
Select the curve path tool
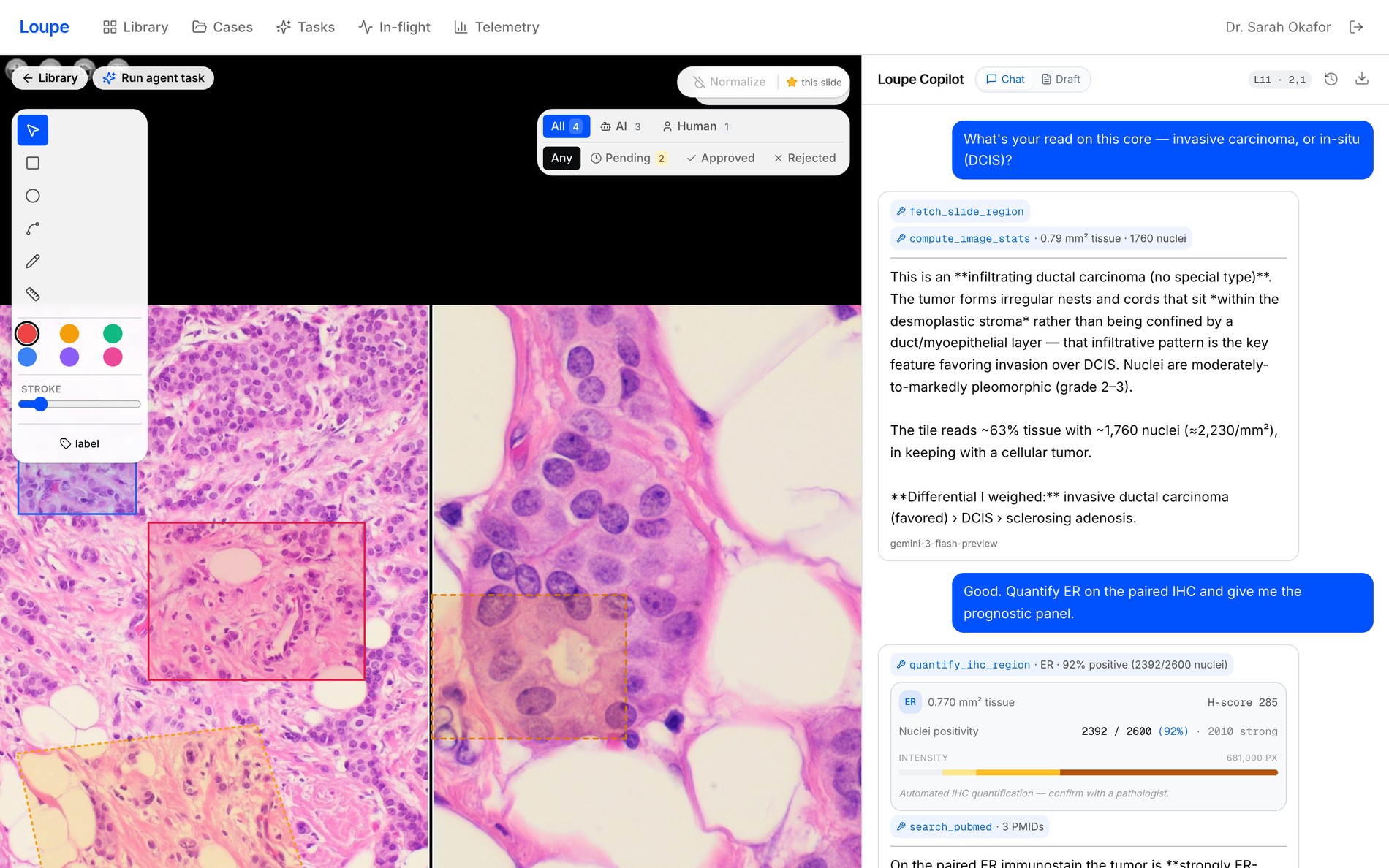[x=33, y=229]
